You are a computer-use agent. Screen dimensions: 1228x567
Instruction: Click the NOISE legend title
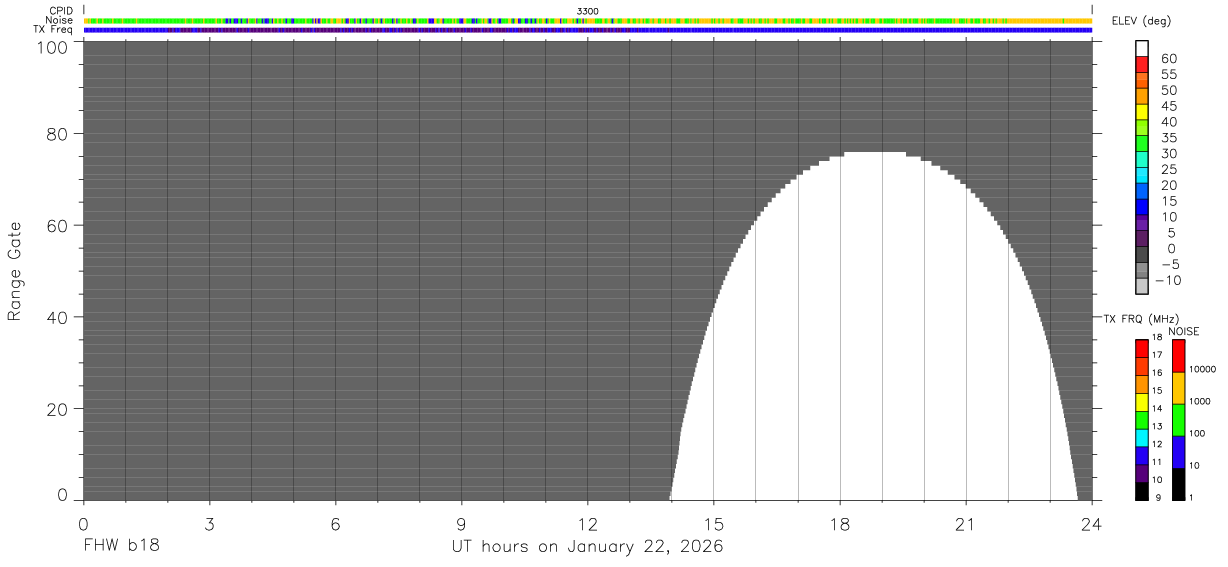click(x=1184, y=331)
